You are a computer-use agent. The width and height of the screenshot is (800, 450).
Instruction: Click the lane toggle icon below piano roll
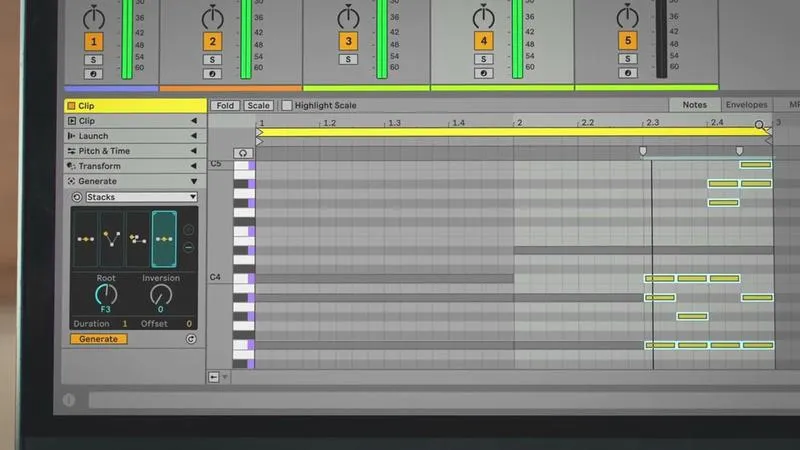click(213, 377)
